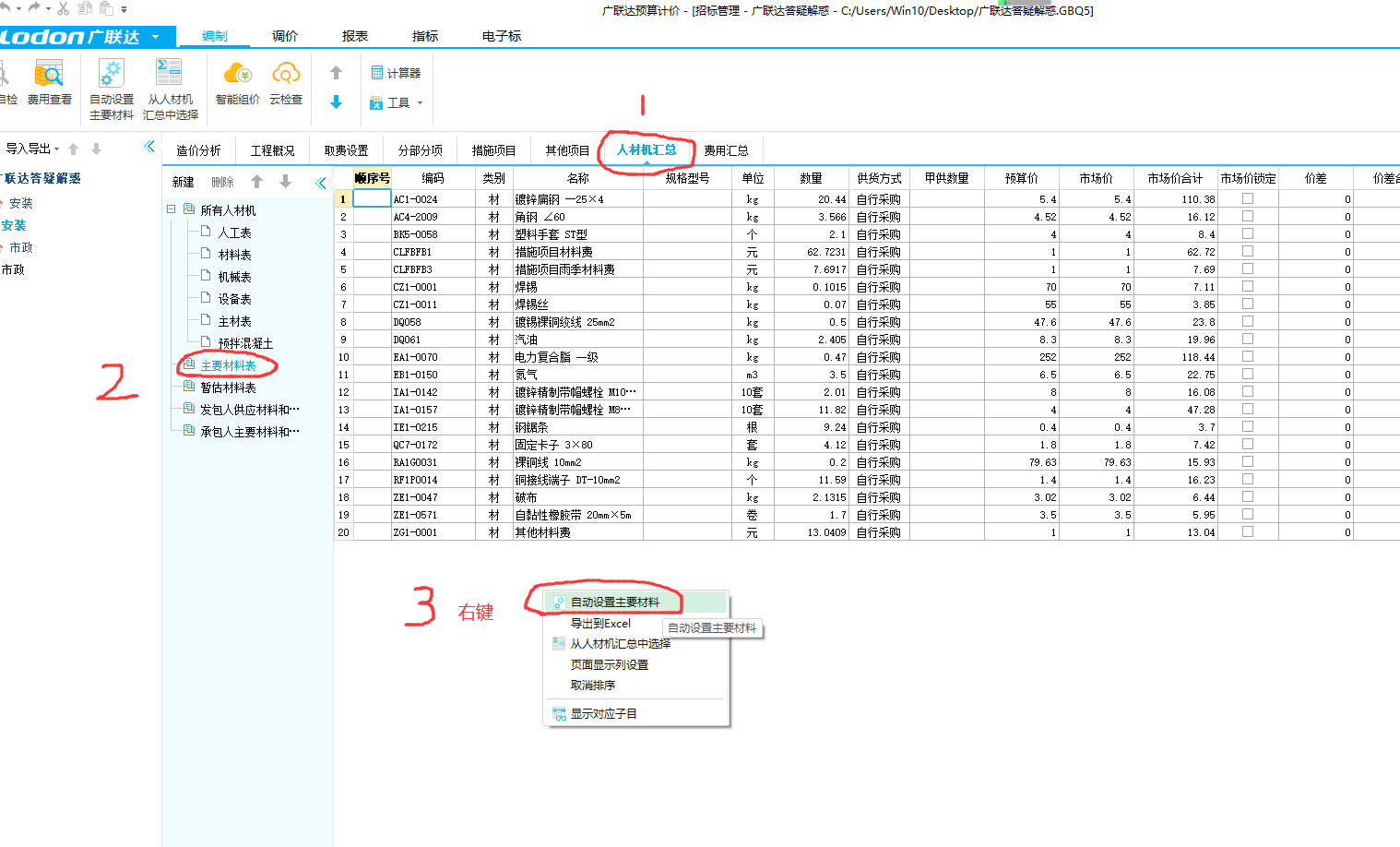Click the copy icon in quick access bar
The width and height of the screenshot is (1400, 847).
[x=85, y=8]
